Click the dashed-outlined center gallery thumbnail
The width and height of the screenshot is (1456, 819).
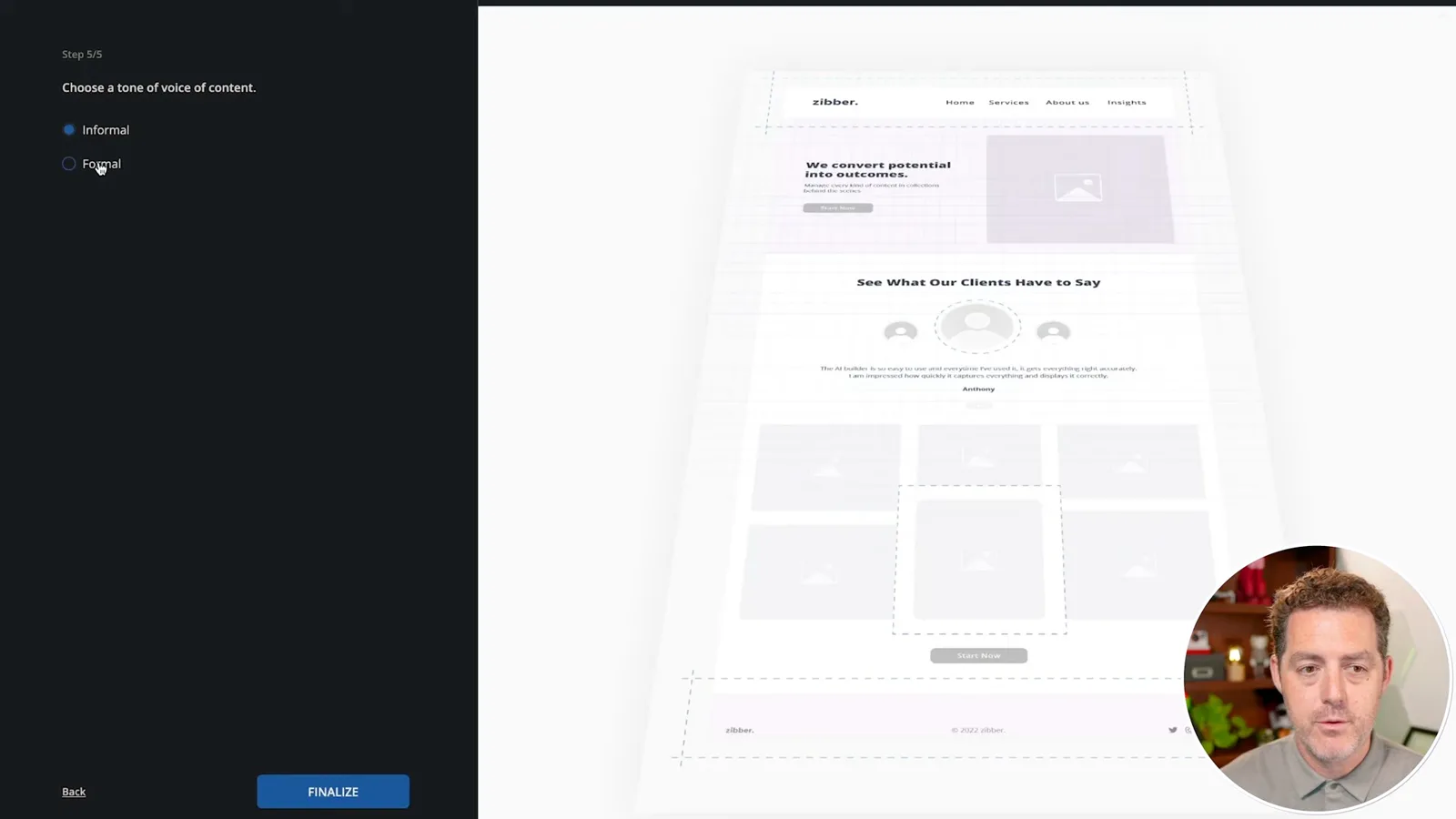tap(979, 559)
